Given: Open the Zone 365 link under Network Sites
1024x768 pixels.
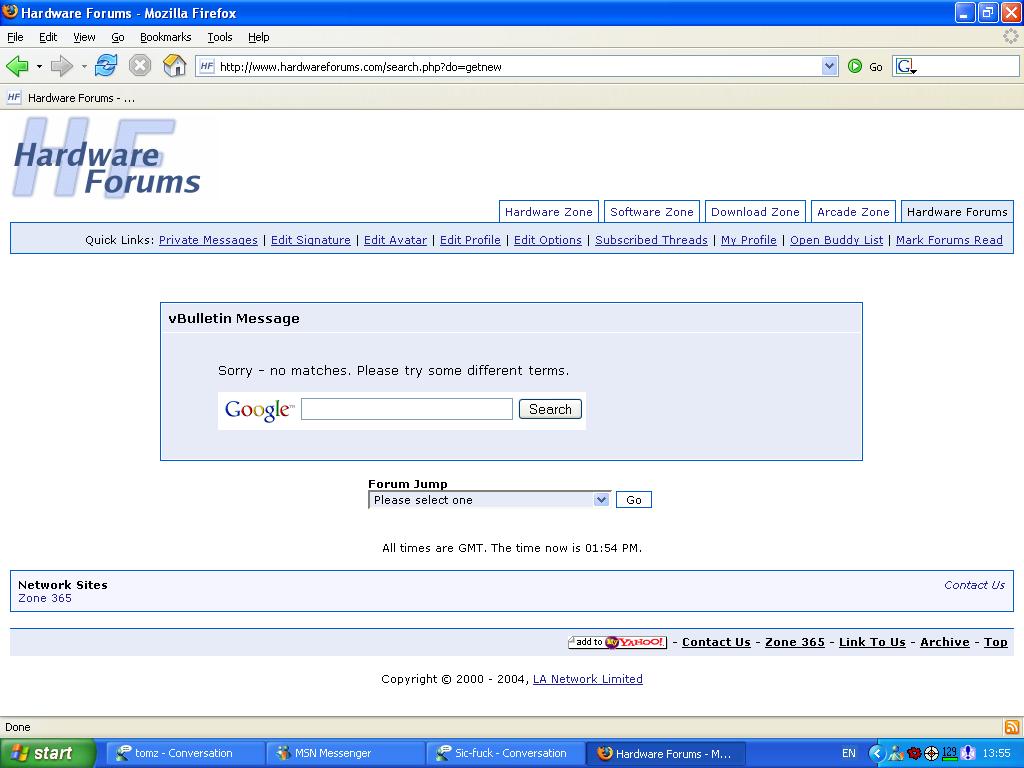Looking at the screenshot, I should point(45,598).
